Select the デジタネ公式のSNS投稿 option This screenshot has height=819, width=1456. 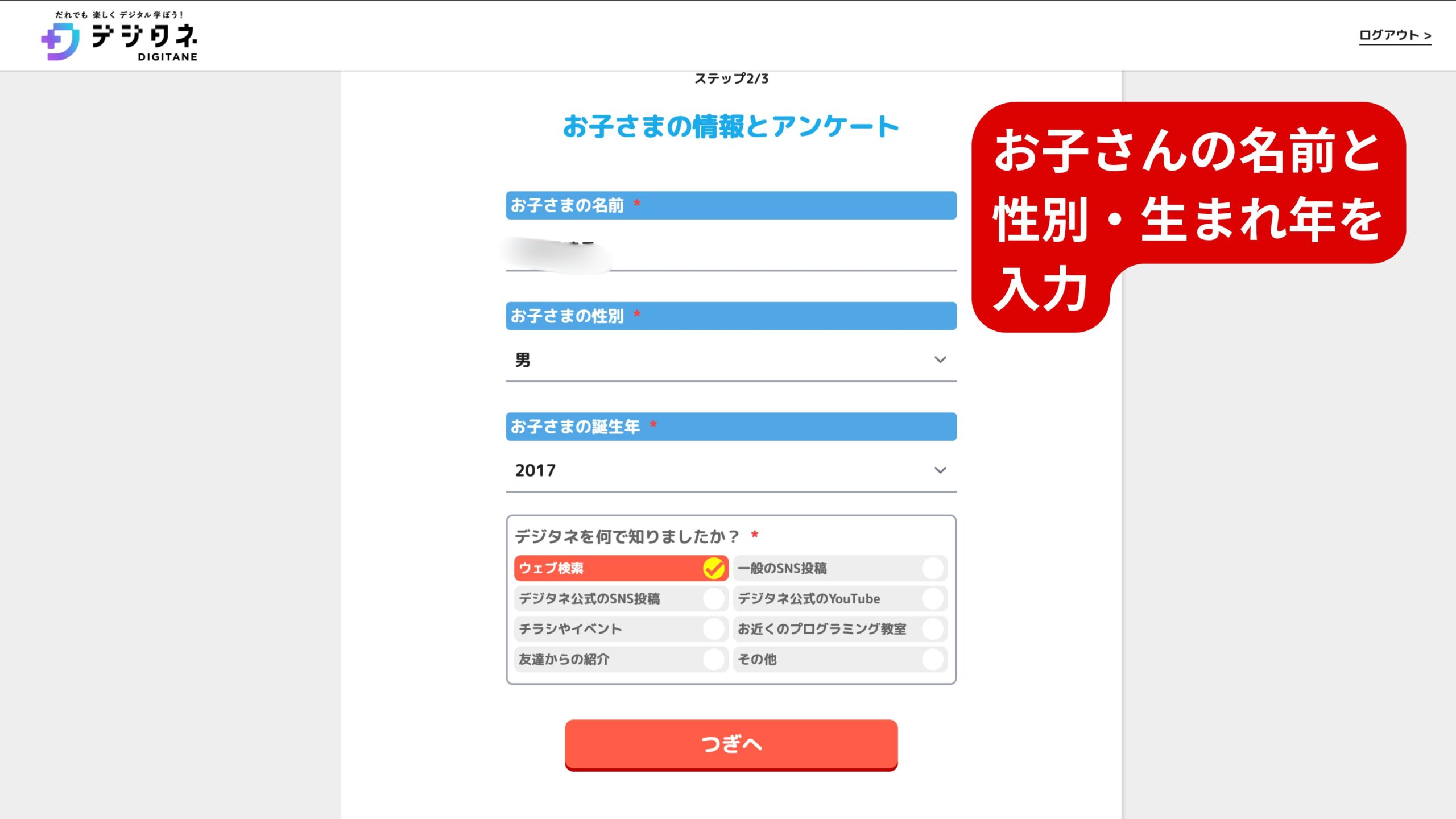[x=620, y=599]
